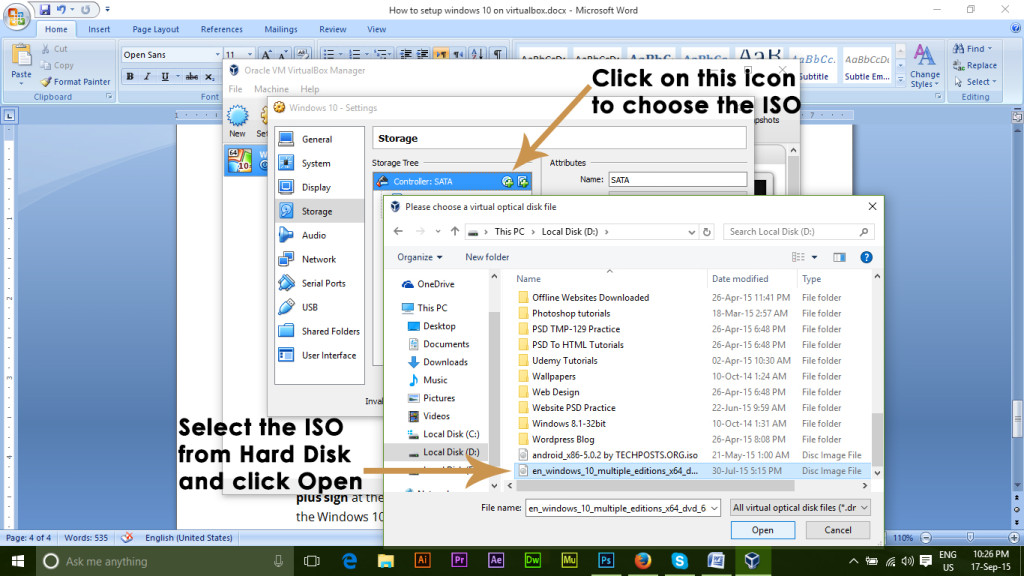Click New folder in file dialog
The image size is (1024, 576).
pos(487,257)
